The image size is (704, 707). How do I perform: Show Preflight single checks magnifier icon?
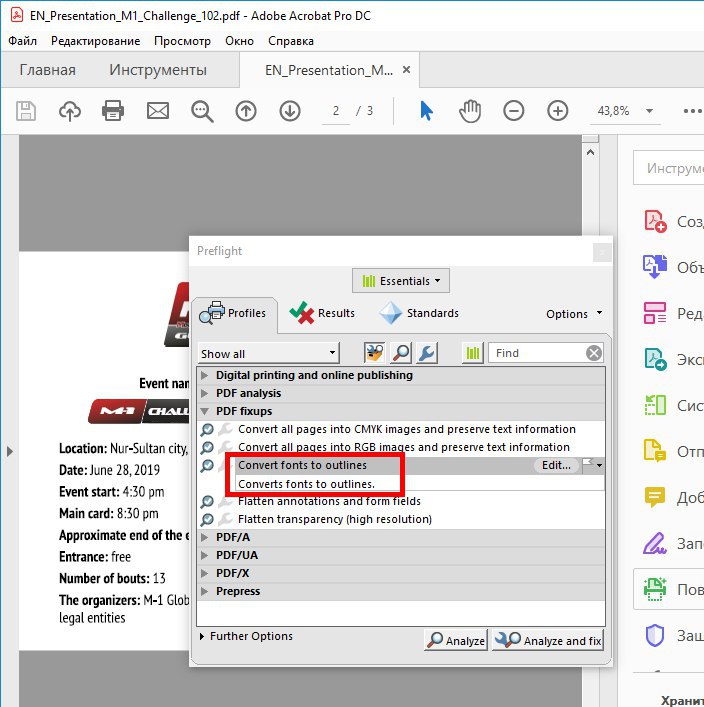pyautogui.click(x=401, y=353)
